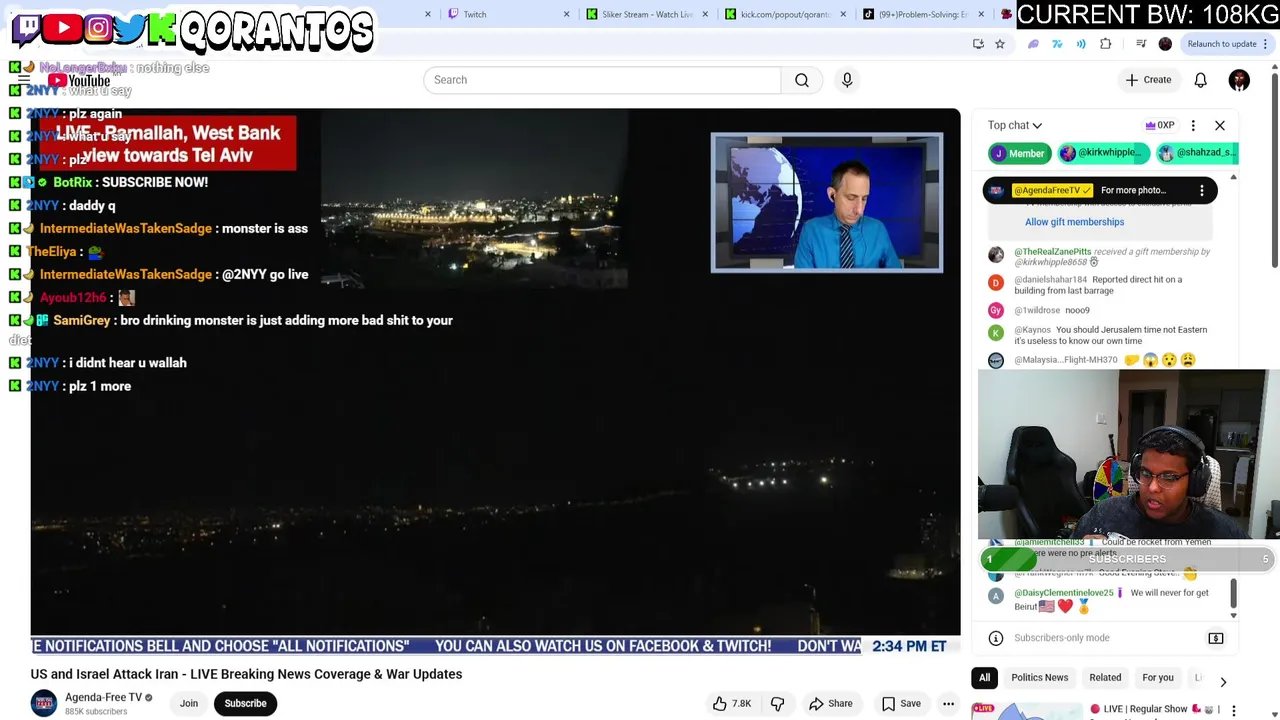Click @DaisyClementinelove25 username in chat
This screenshot has width=1280, height=720.
1064,593
